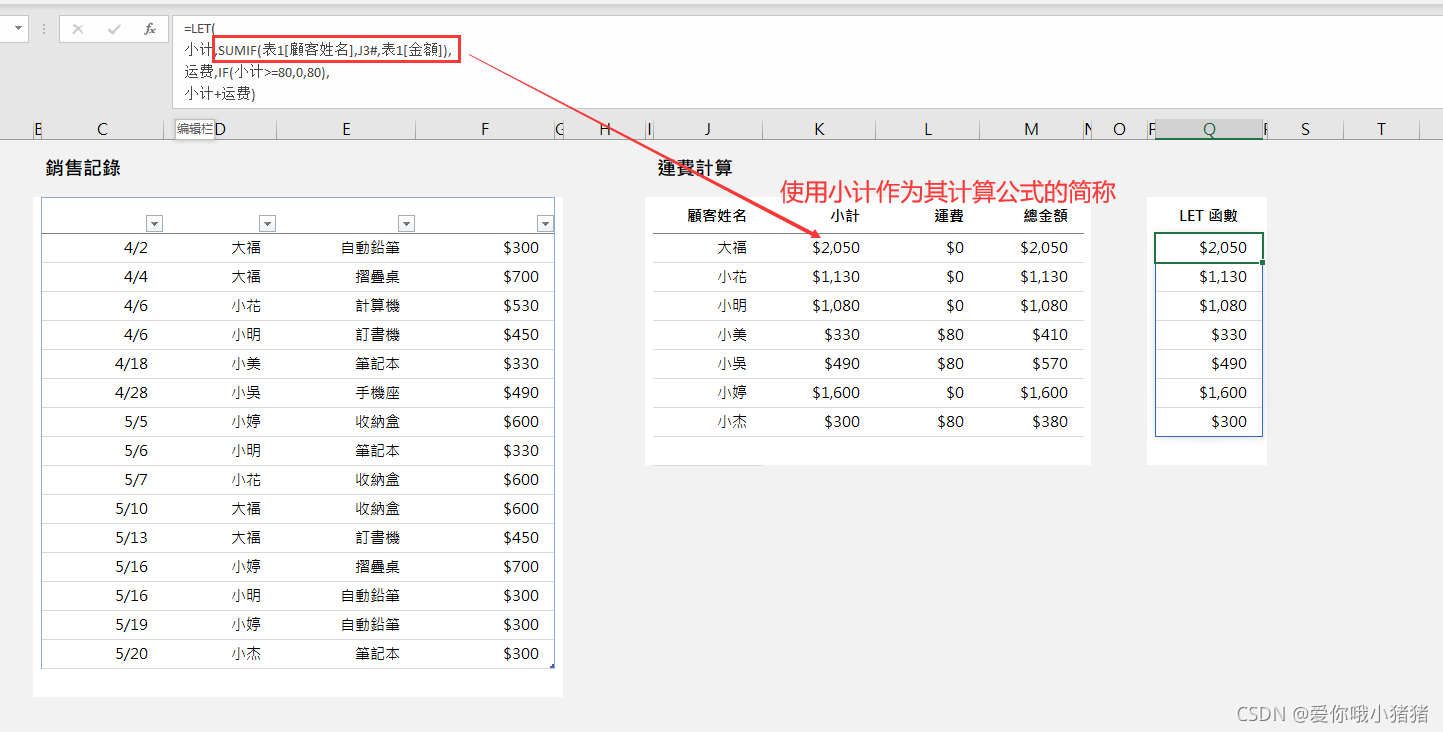Select column S header
The image size is (1443, 732).
pyautogui.click(x=1305, y=129)
